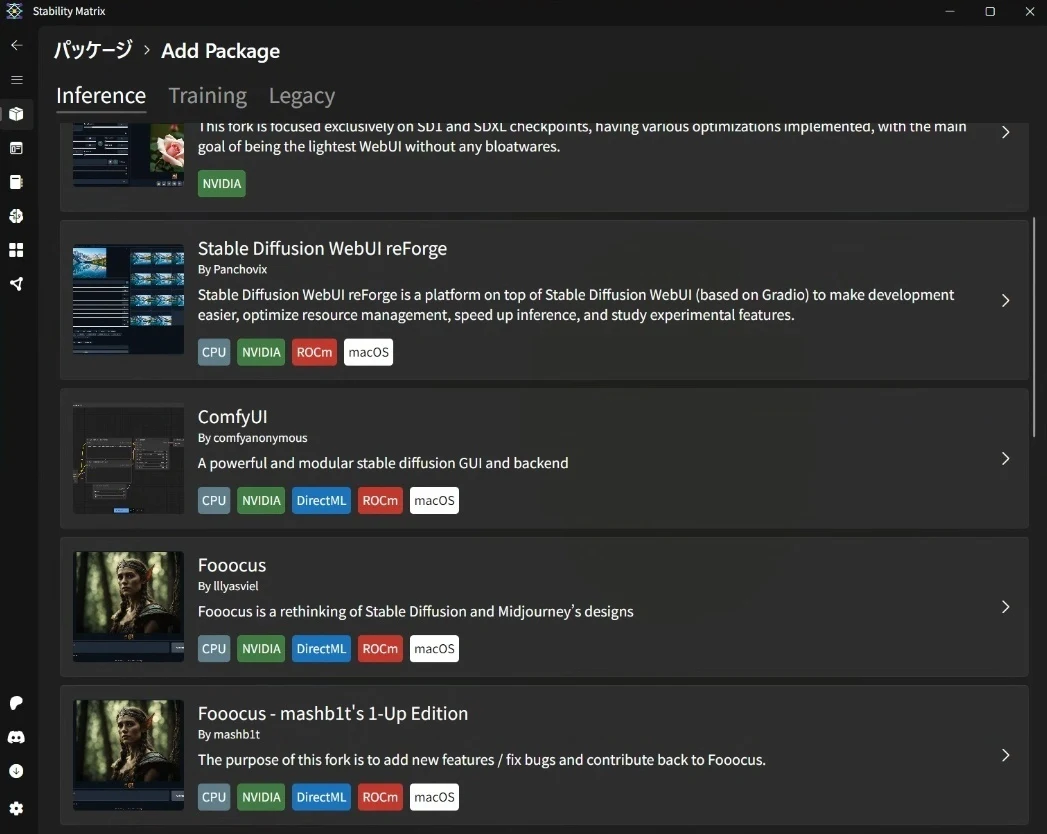Click the Stable Diffusion WebUI reForge thumbnail

(x=128, y=300)
